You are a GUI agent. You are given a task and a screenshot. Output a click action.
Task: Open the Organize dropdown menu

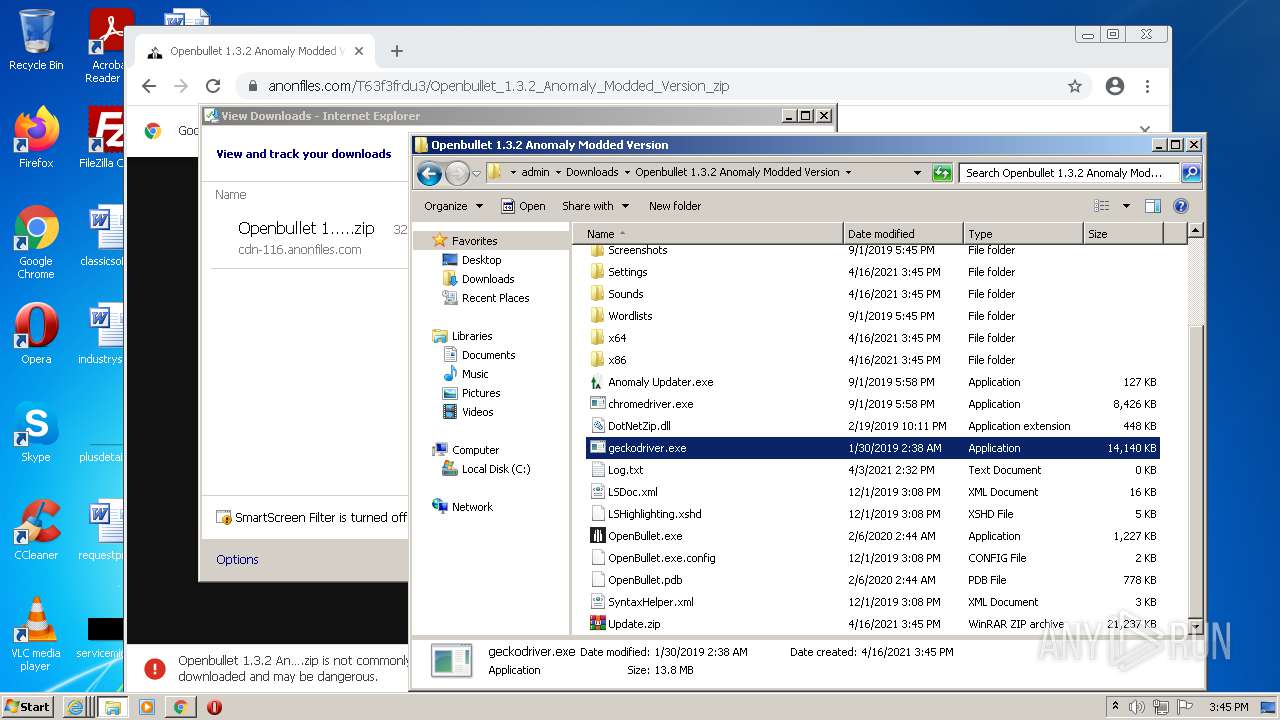tap(453, 206)
